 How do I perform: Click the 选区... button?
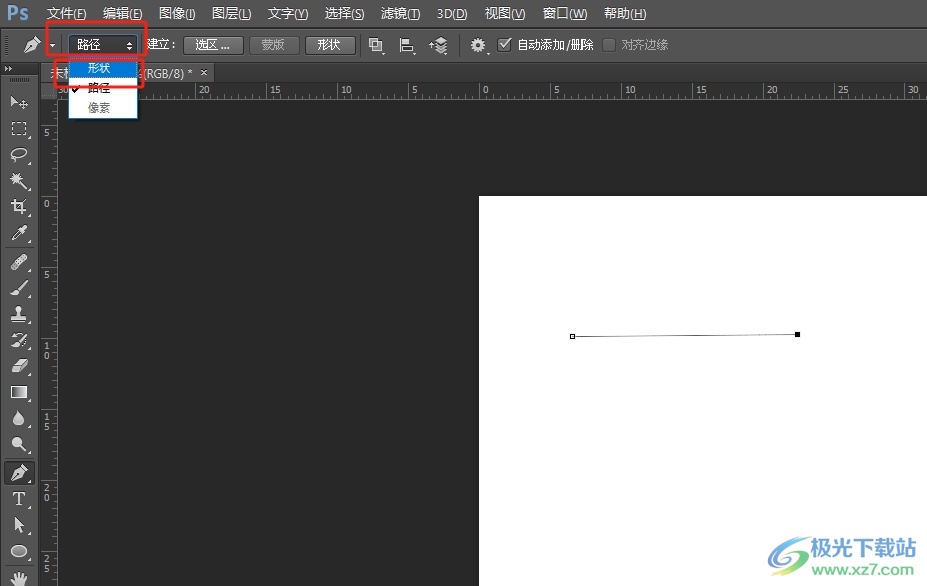coord(213,45)
